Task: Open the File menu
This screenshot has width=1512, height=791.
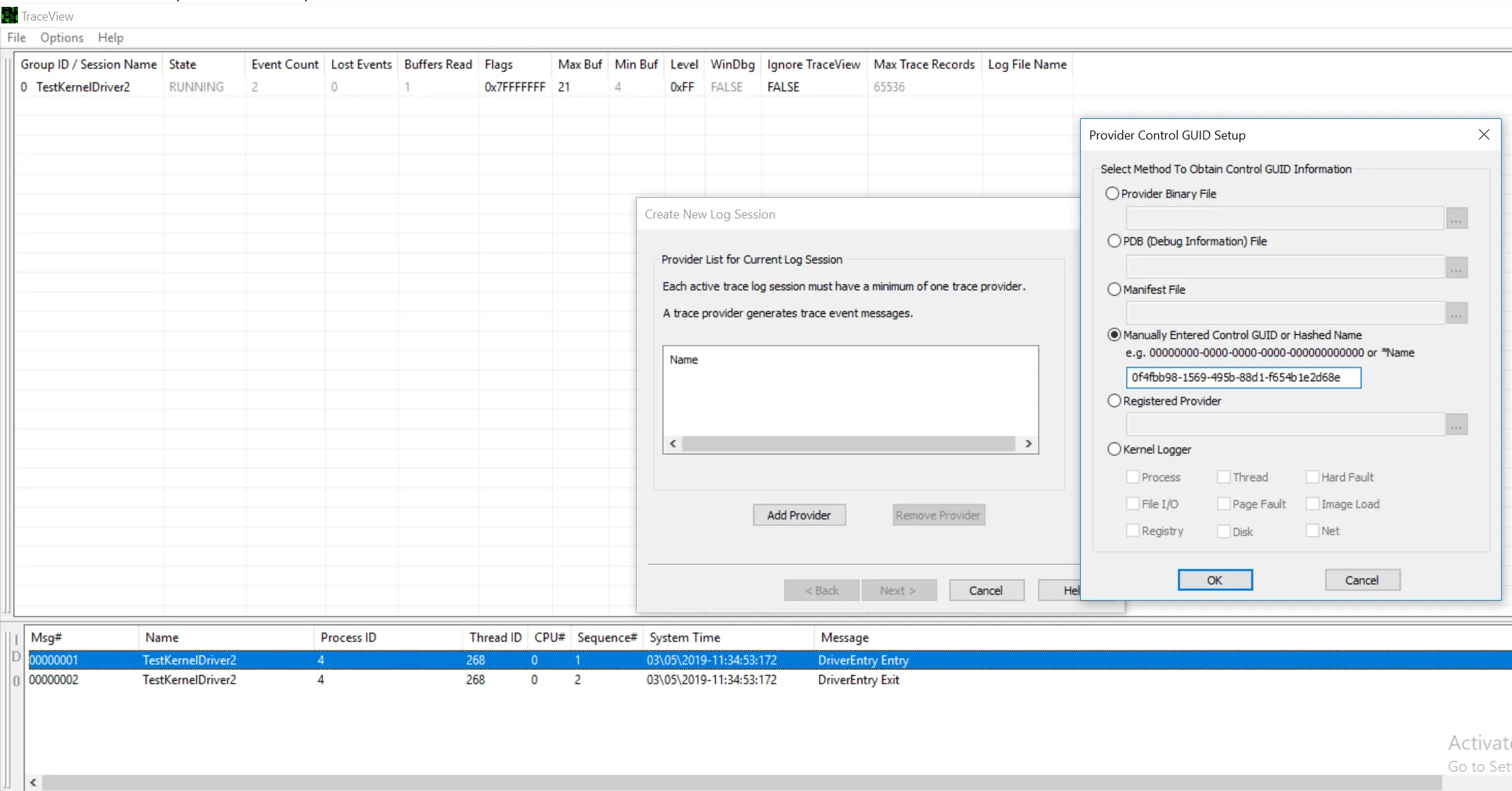Action: click(x=17, y=38)
